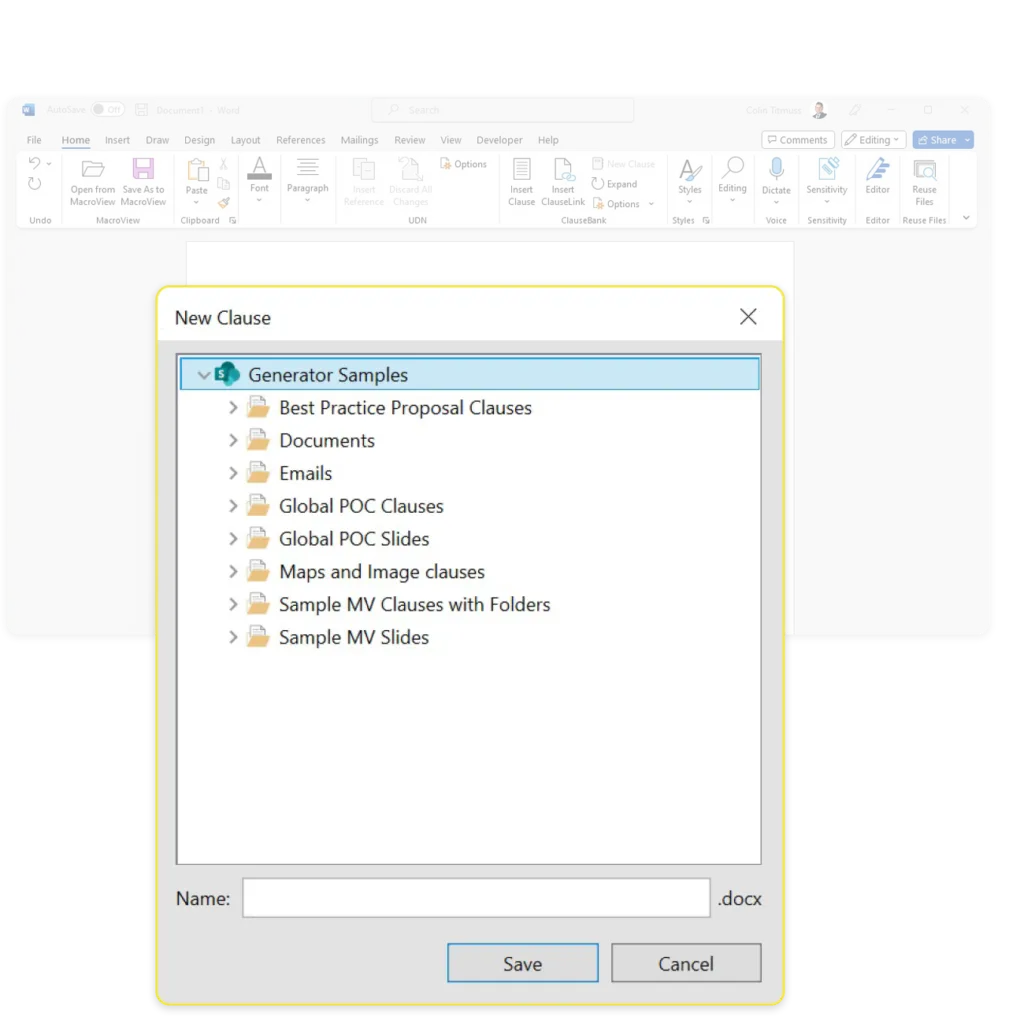Click the Share button
The image size is (1024, 1024).
(x=937, y=140)
